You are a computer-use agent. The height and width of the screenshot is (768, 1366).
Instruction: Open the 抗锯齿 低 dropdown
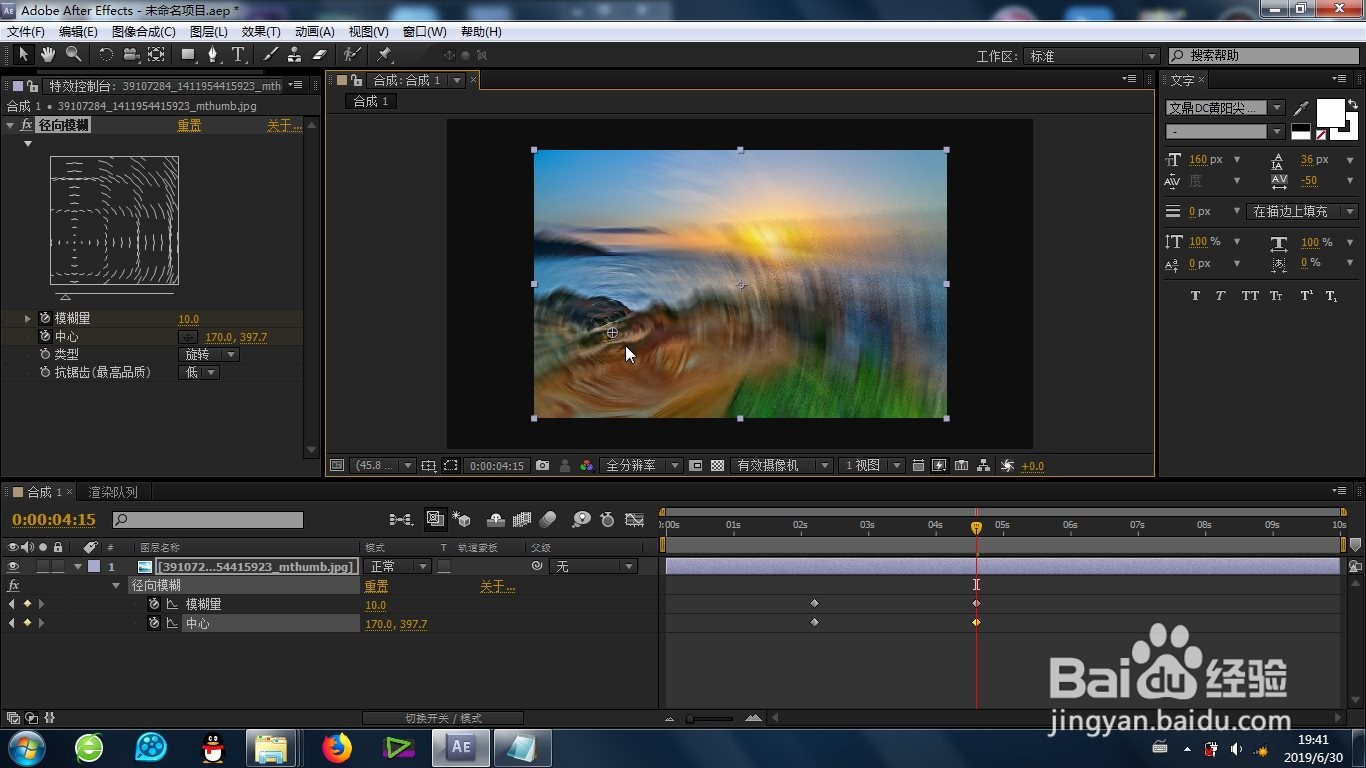tap(198, 373)
